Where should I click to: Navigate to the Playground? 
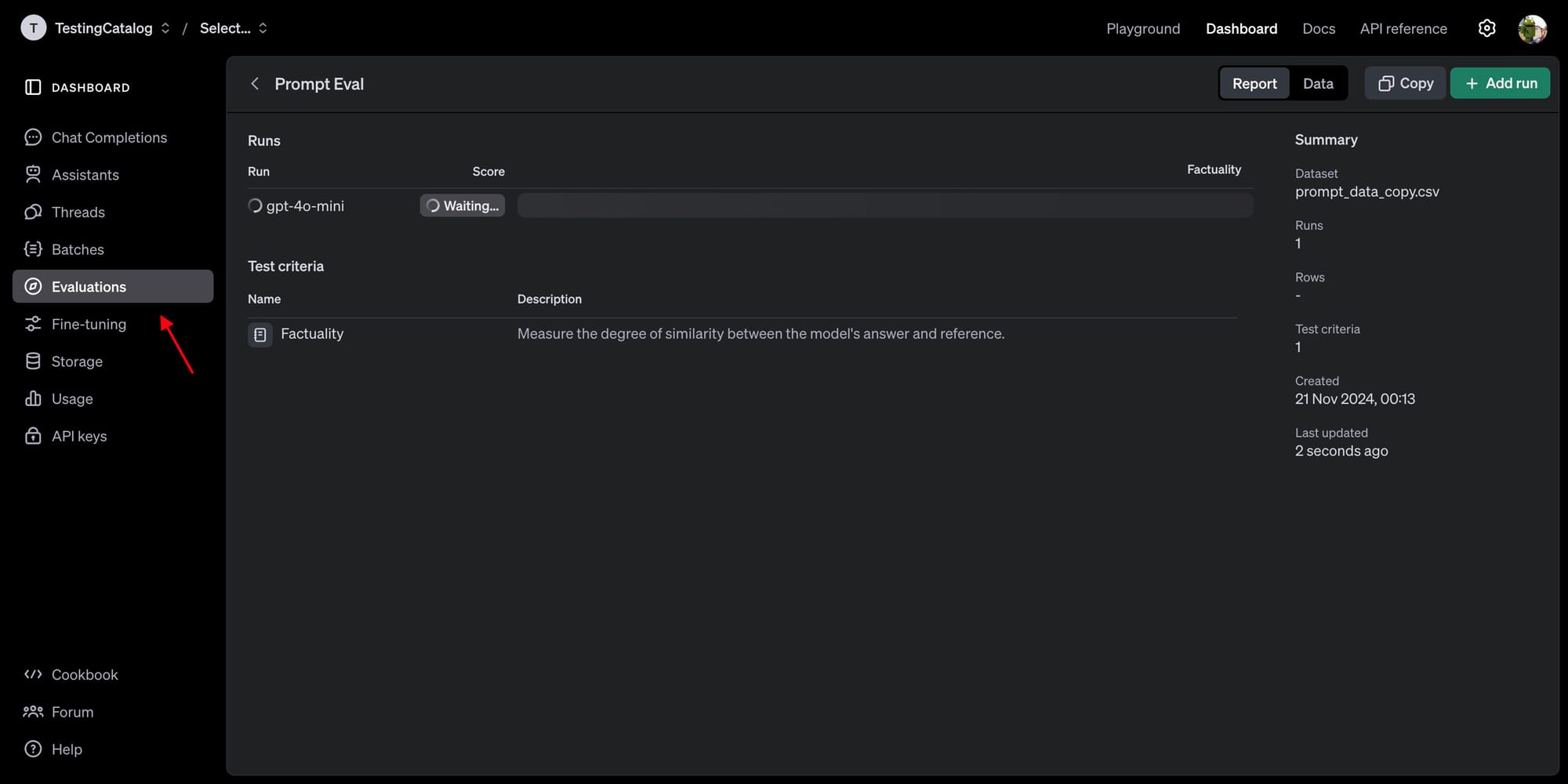pyautogui.click(x=1143, y=28)
